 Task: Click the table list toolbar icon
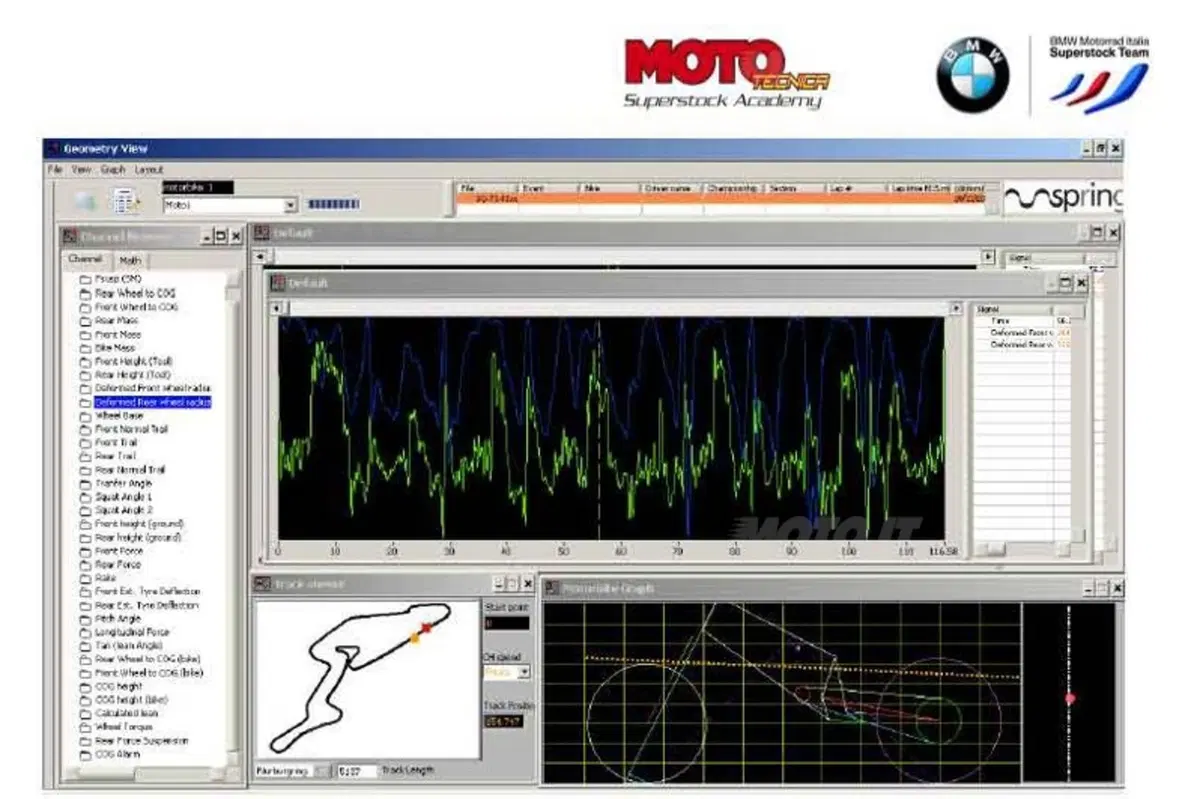tap(127, 201)
